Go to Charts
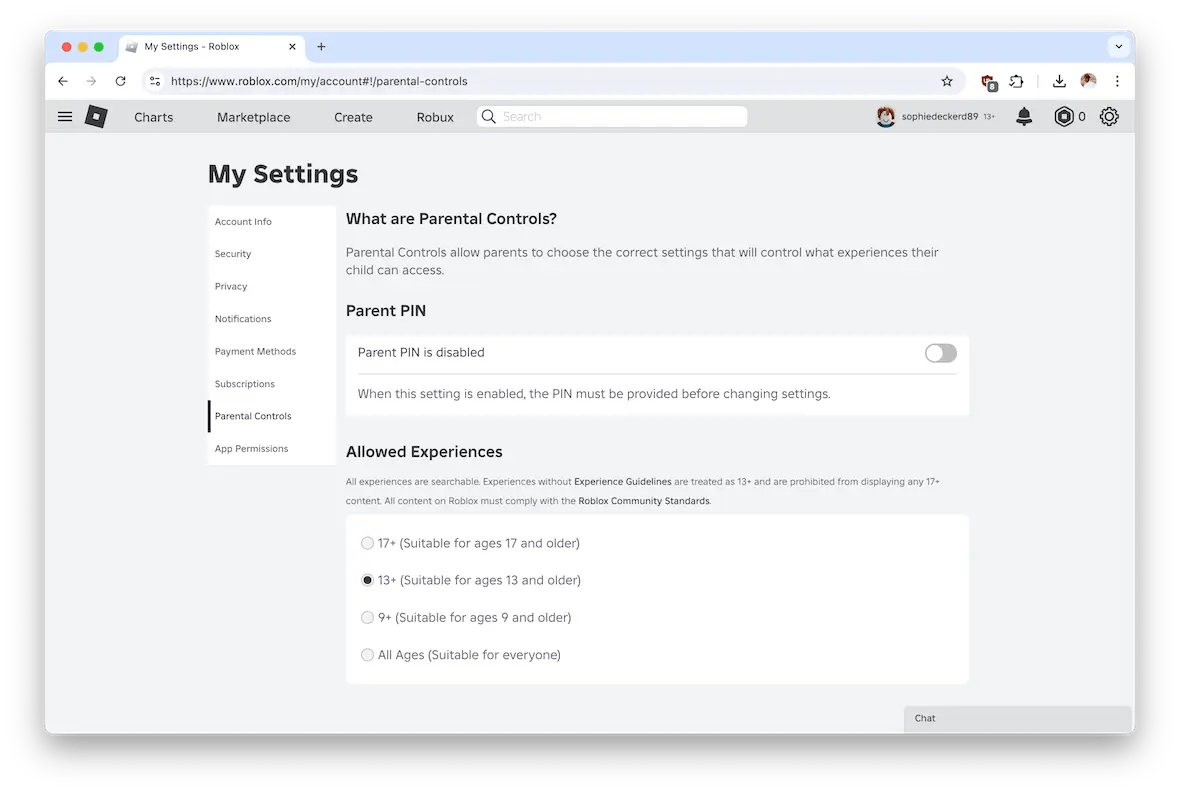1180x793 pixels. (154, 117)
